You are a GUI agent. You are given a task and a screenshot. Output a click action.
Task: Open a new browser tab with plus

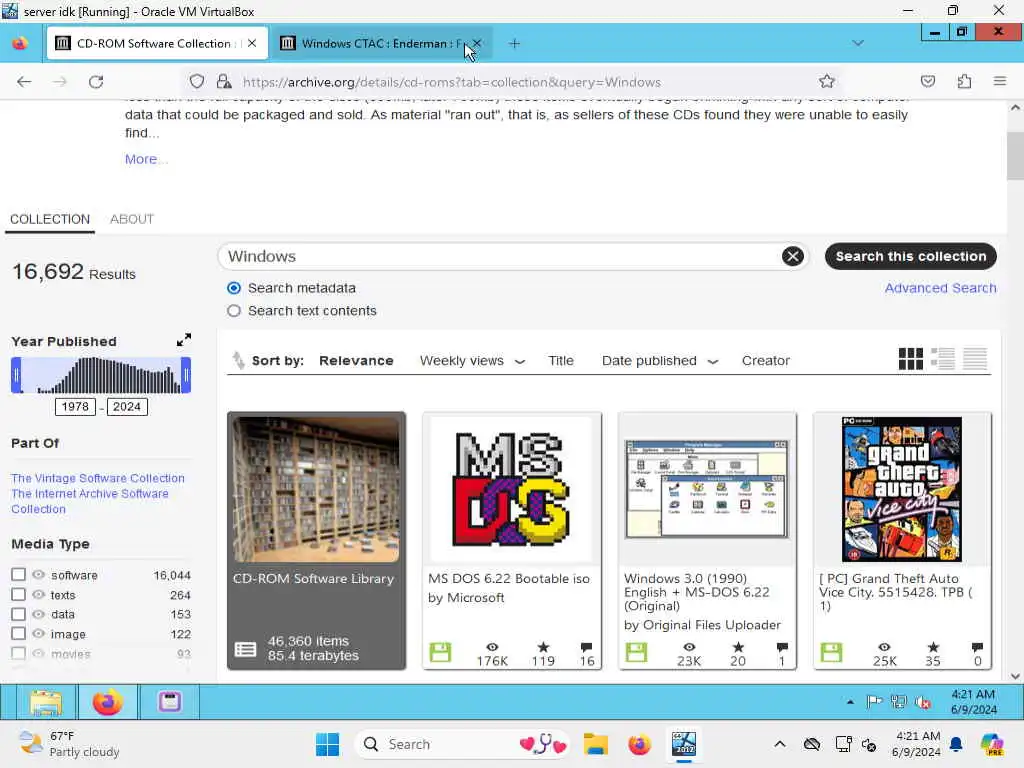tap(515, 44)
